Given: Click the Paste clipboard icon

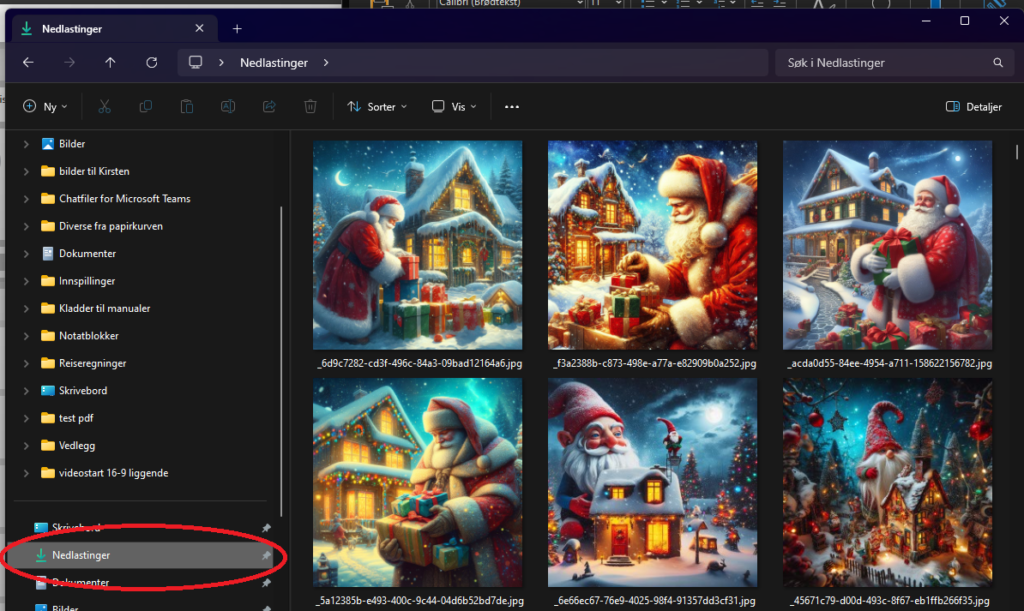Looking at the screenshot, I should pos(187,107).
